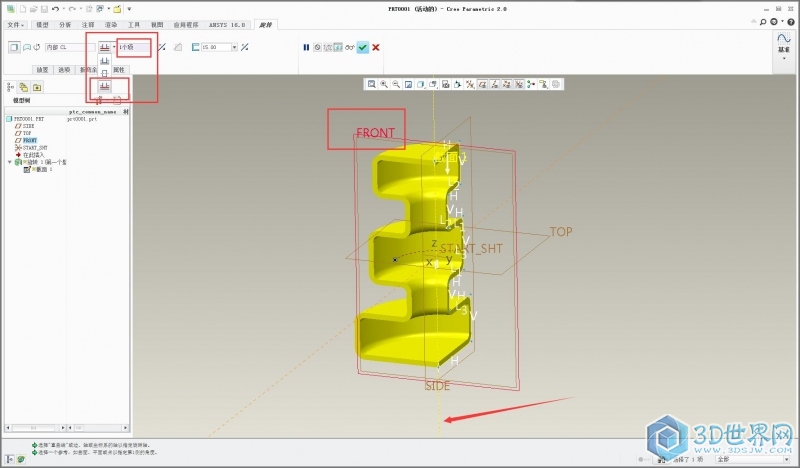Click the Zoom In magnifier icon
The image size is (800, 468).
pyautogui.click(x=384, y=84)
